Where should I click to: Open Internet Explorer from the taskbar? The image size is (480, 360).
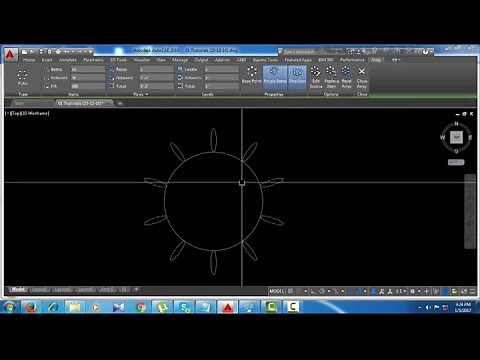click(53, 307)
